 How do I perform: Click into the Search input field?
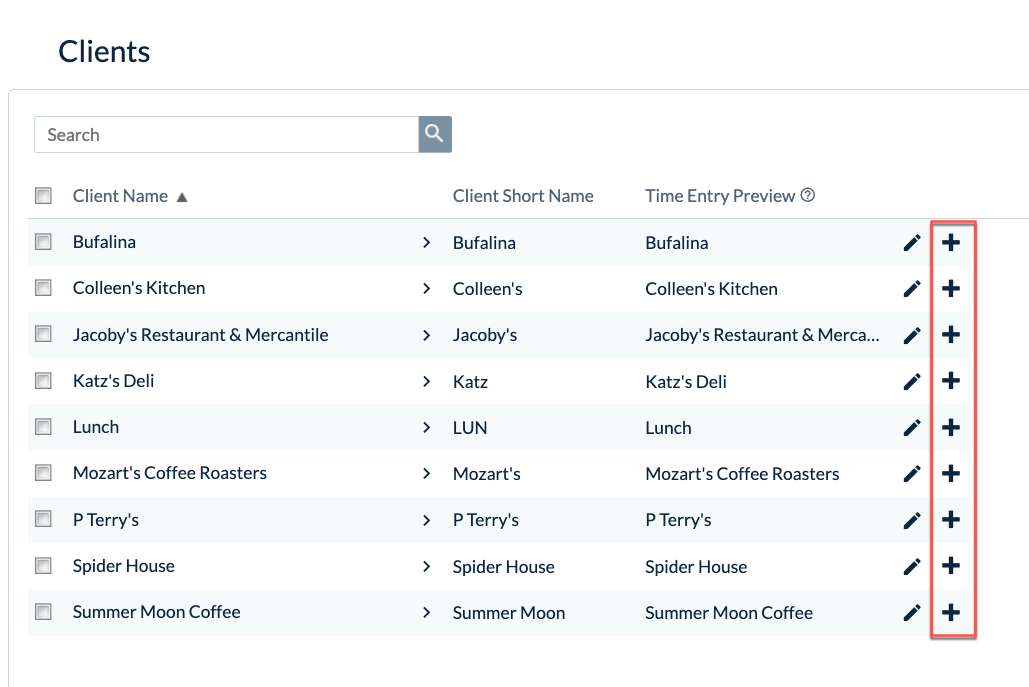(226, 135)
